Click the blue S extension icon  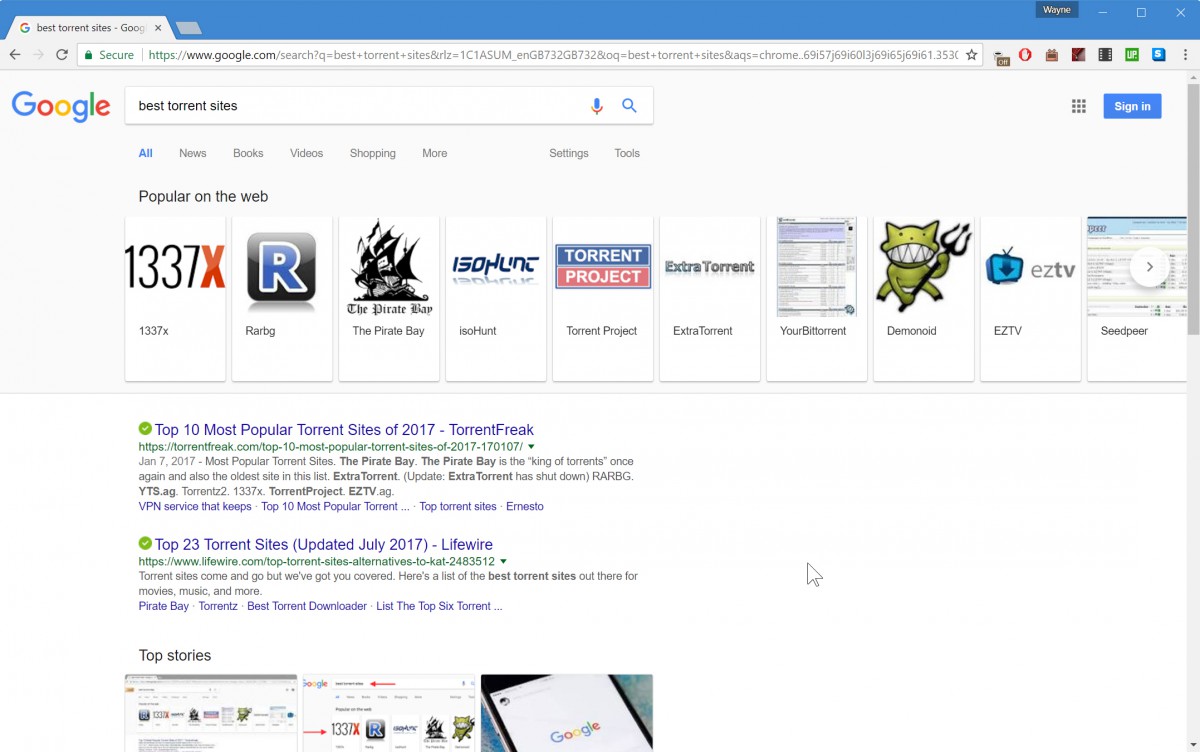pos(1158,55)
